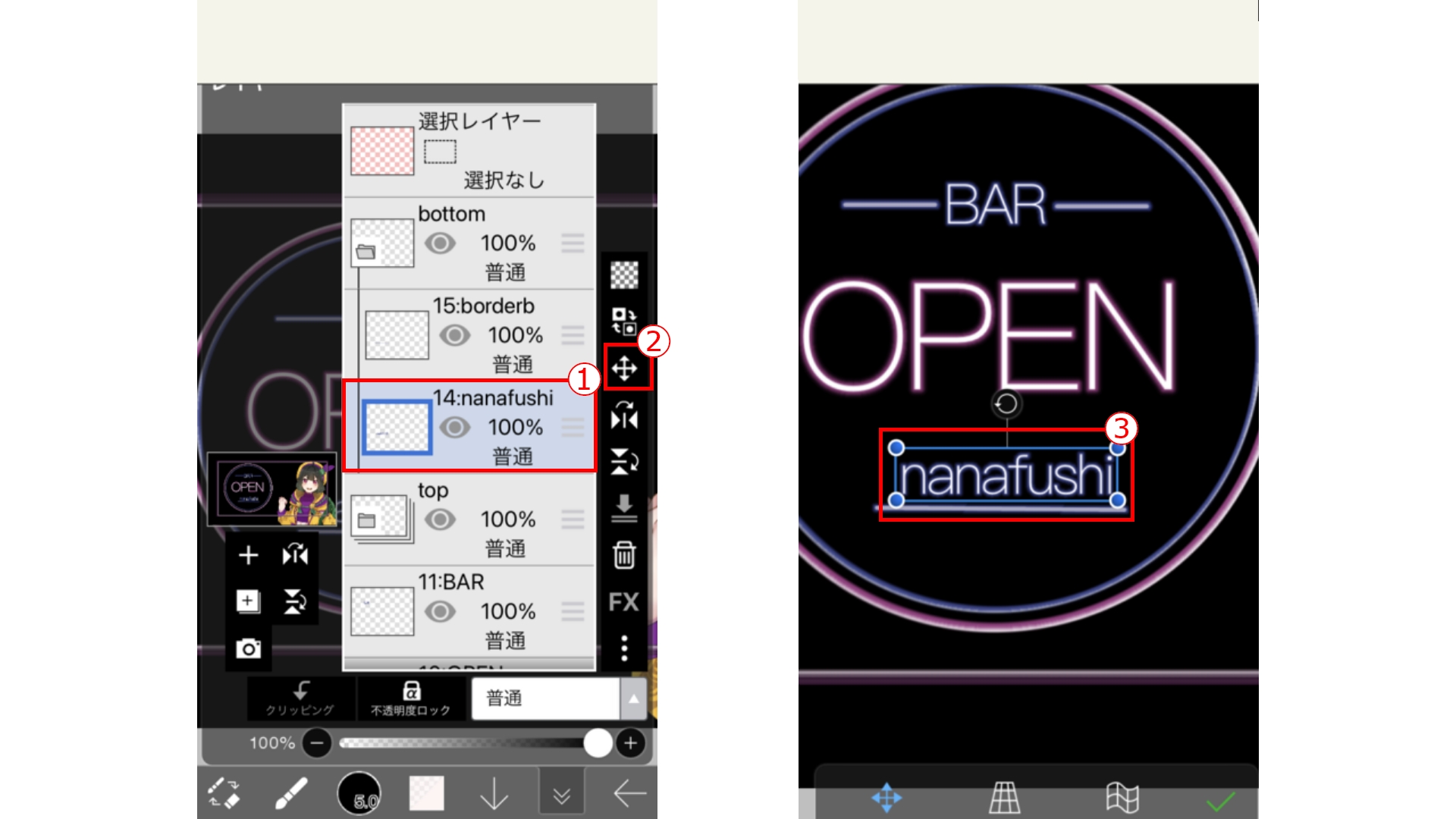Enable クリッピング clipping on the layer
Screen dimensions: 1456x819
301,699
